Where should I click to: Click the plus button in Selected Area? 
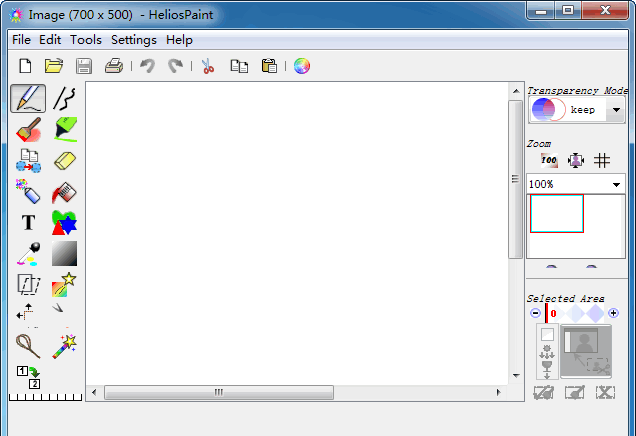613,314
